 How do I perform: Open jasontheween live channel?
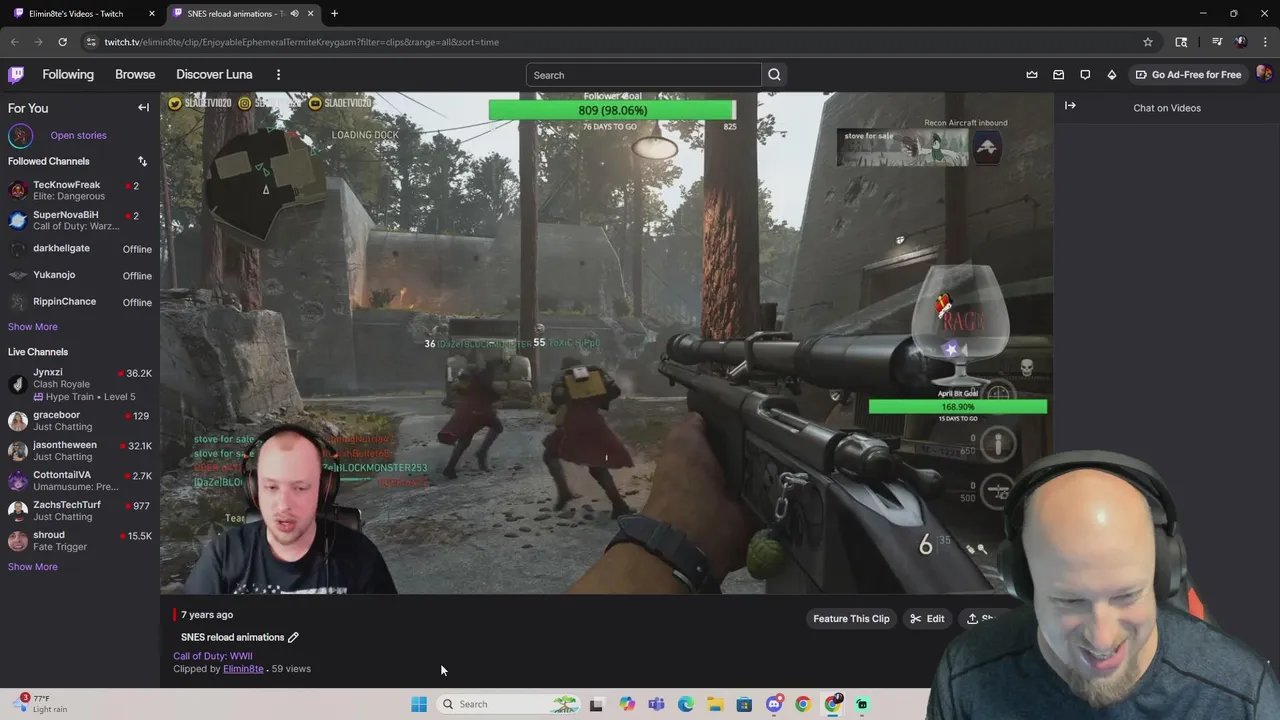tap(80, 450)
